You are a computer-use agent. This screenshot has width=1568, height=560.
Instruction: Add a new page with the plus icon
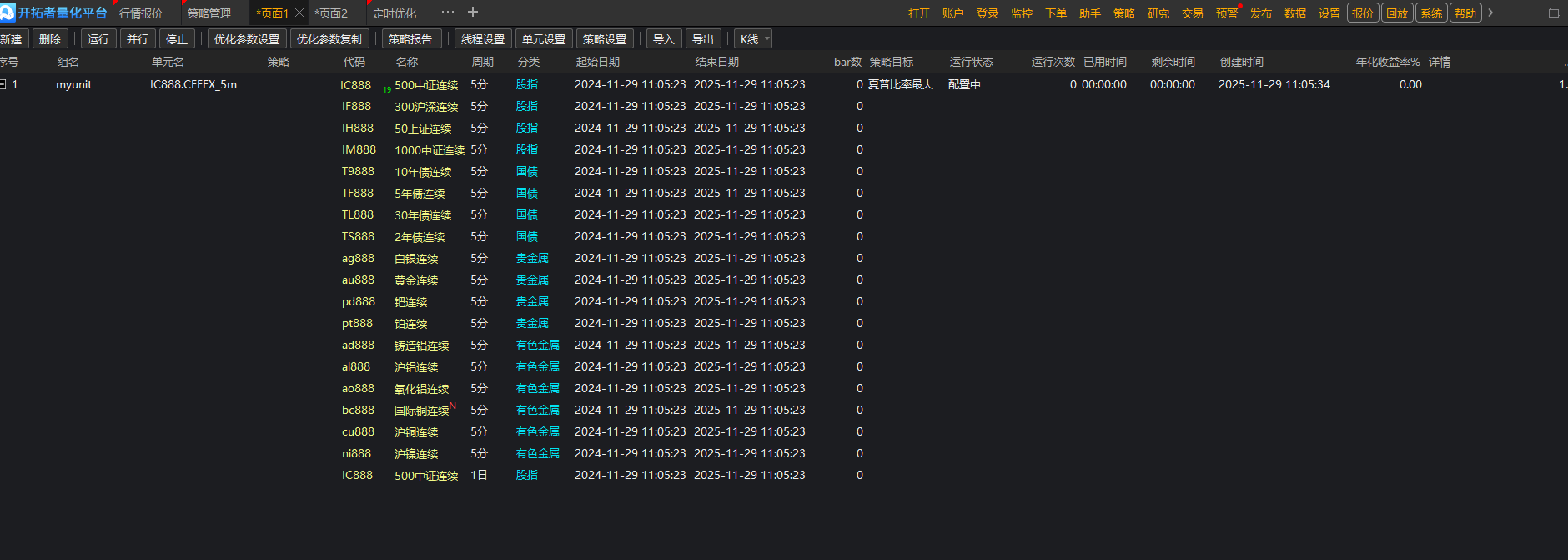click(x=473, y=13)
